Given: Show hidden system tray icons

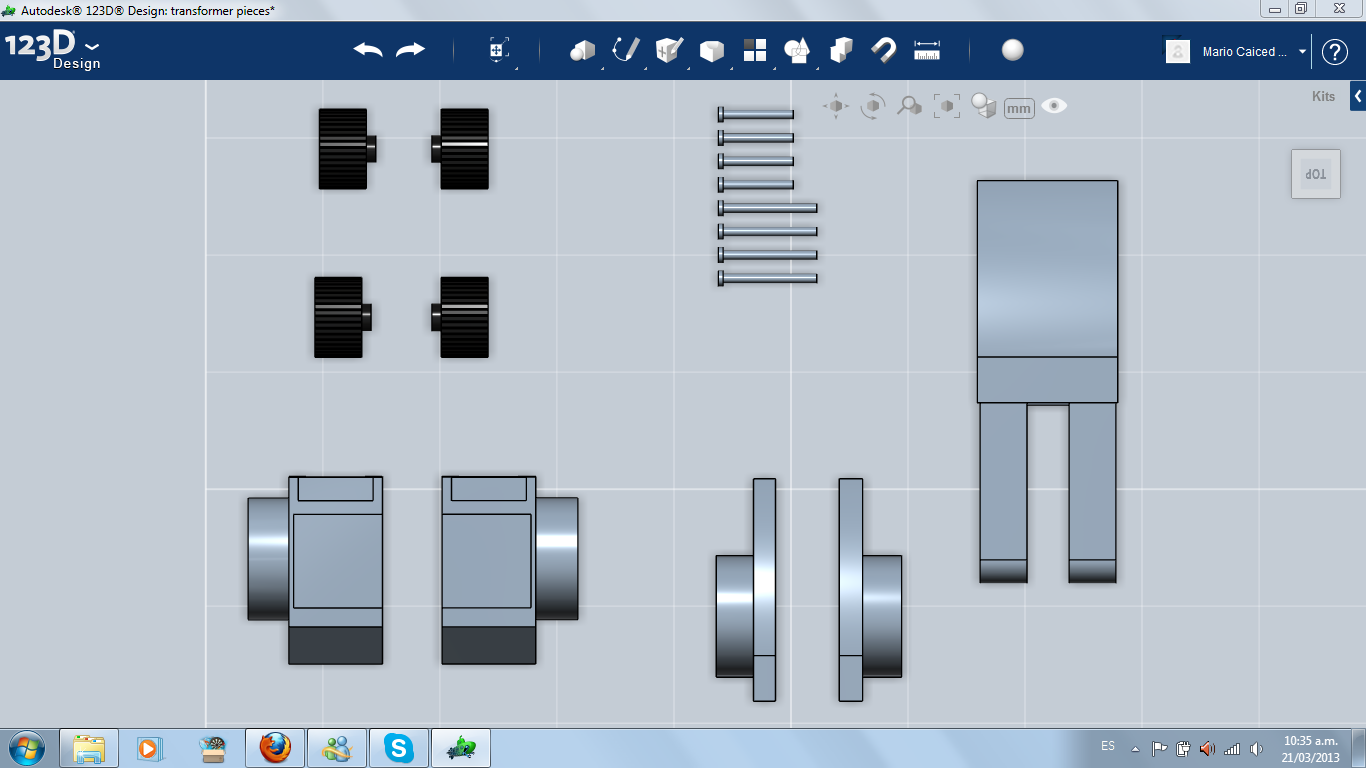Looking at the screenshot, I should pos(1135,748).
